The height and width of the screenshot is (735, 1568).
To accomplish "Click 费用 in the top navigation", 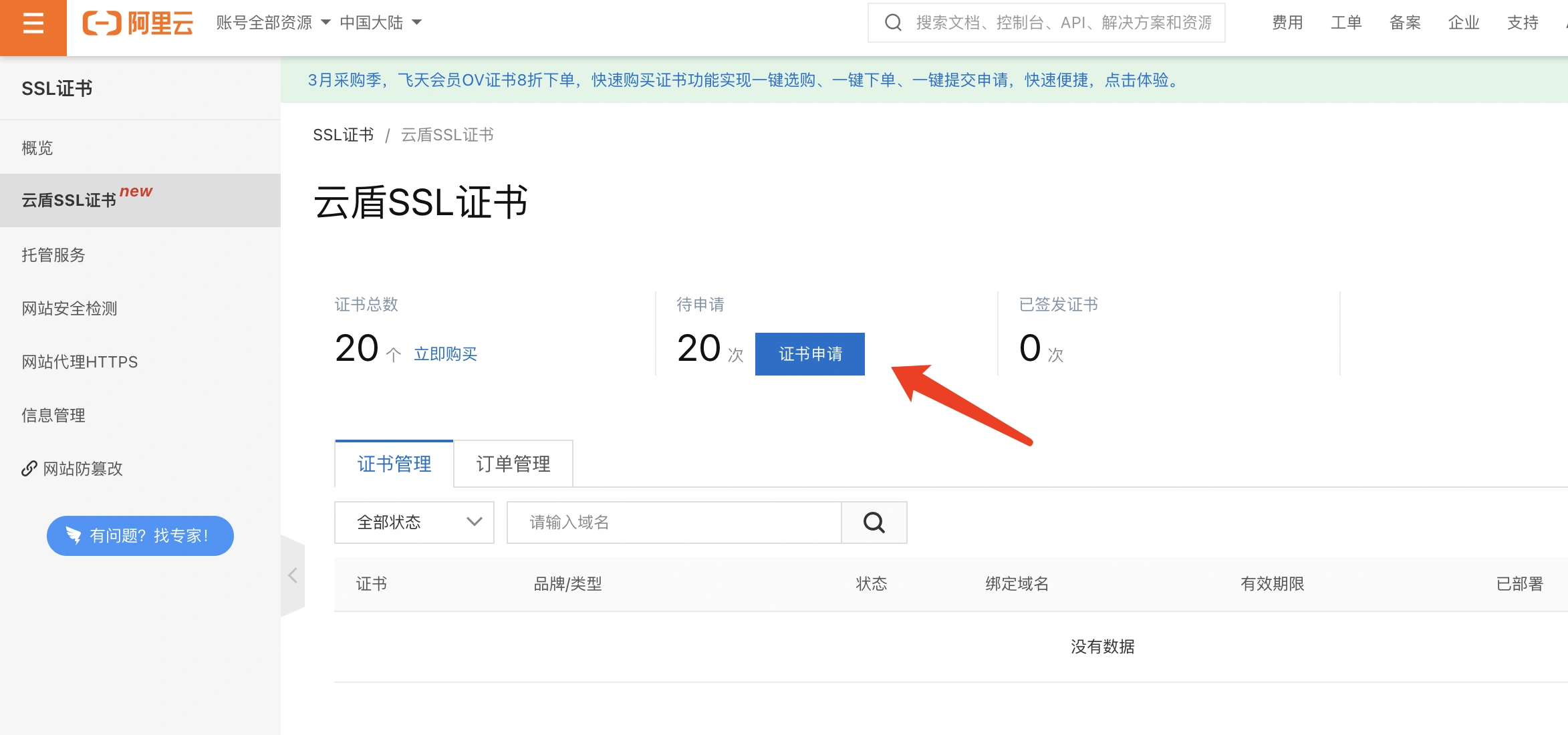I will point(1287,23).
